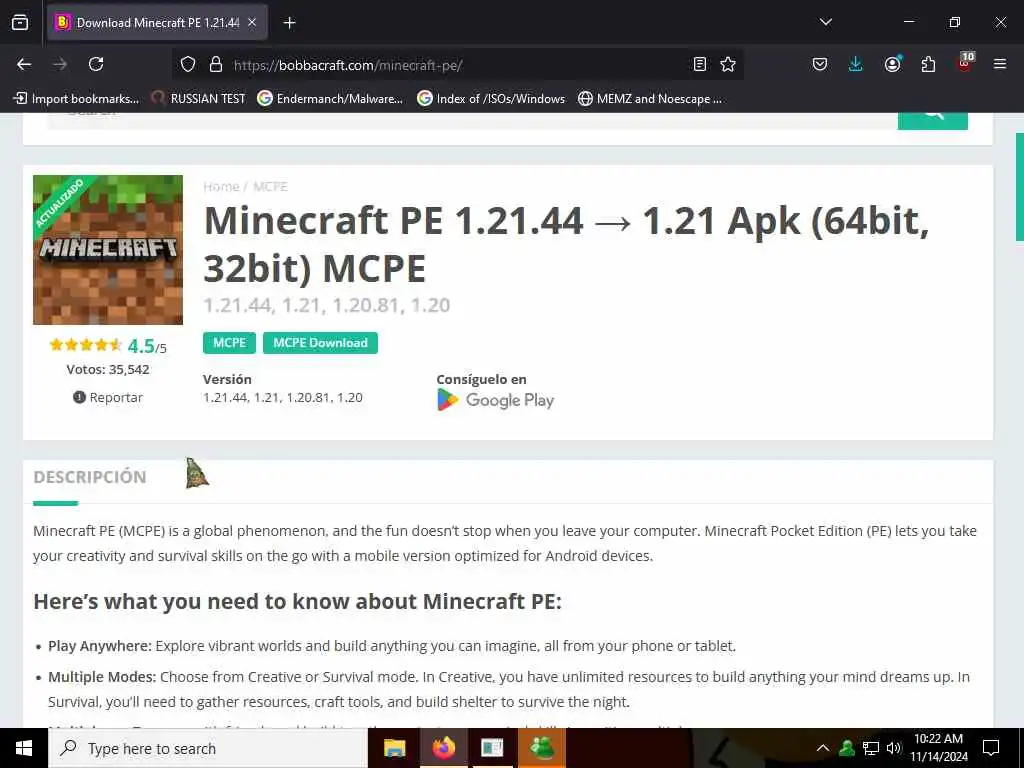The height and width of the screenshot is (768, 1024).
Task: Click the green search button
Action: pos(933,121)
